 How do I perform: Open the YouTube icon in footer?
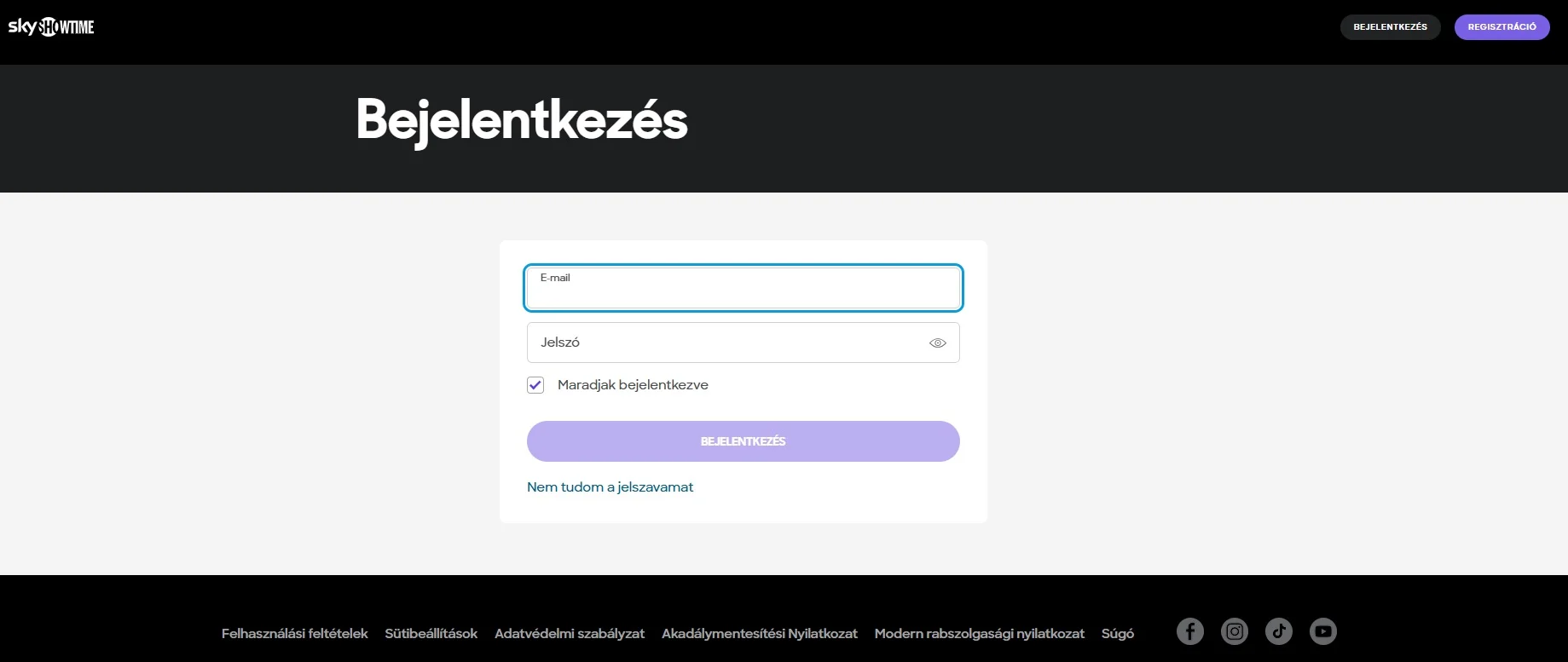point(1323,631)
